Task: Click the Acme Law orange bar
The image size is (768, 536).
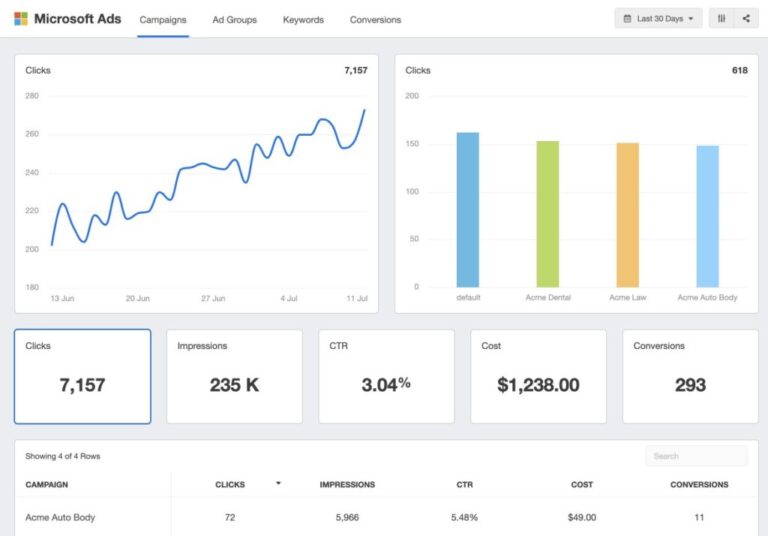Action: (627, 215)
